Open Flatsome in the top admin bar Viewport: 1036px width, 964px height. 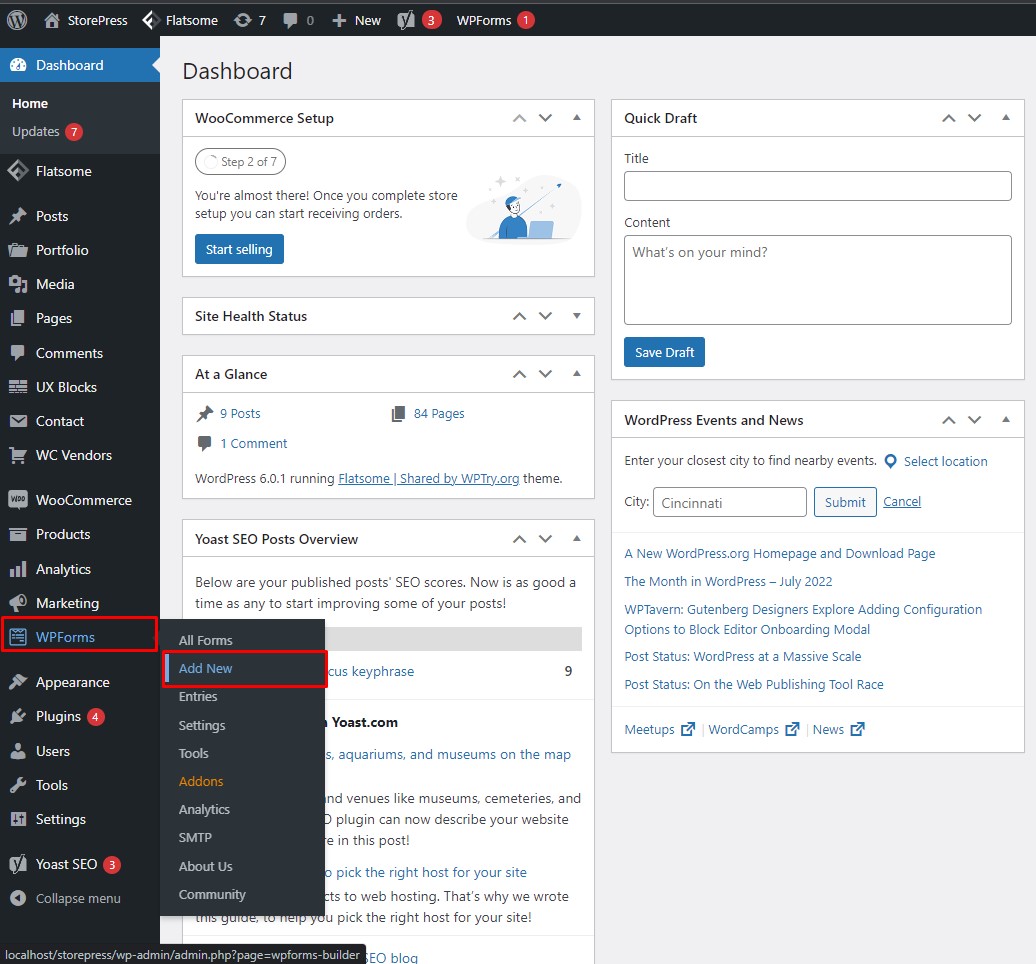180,20
